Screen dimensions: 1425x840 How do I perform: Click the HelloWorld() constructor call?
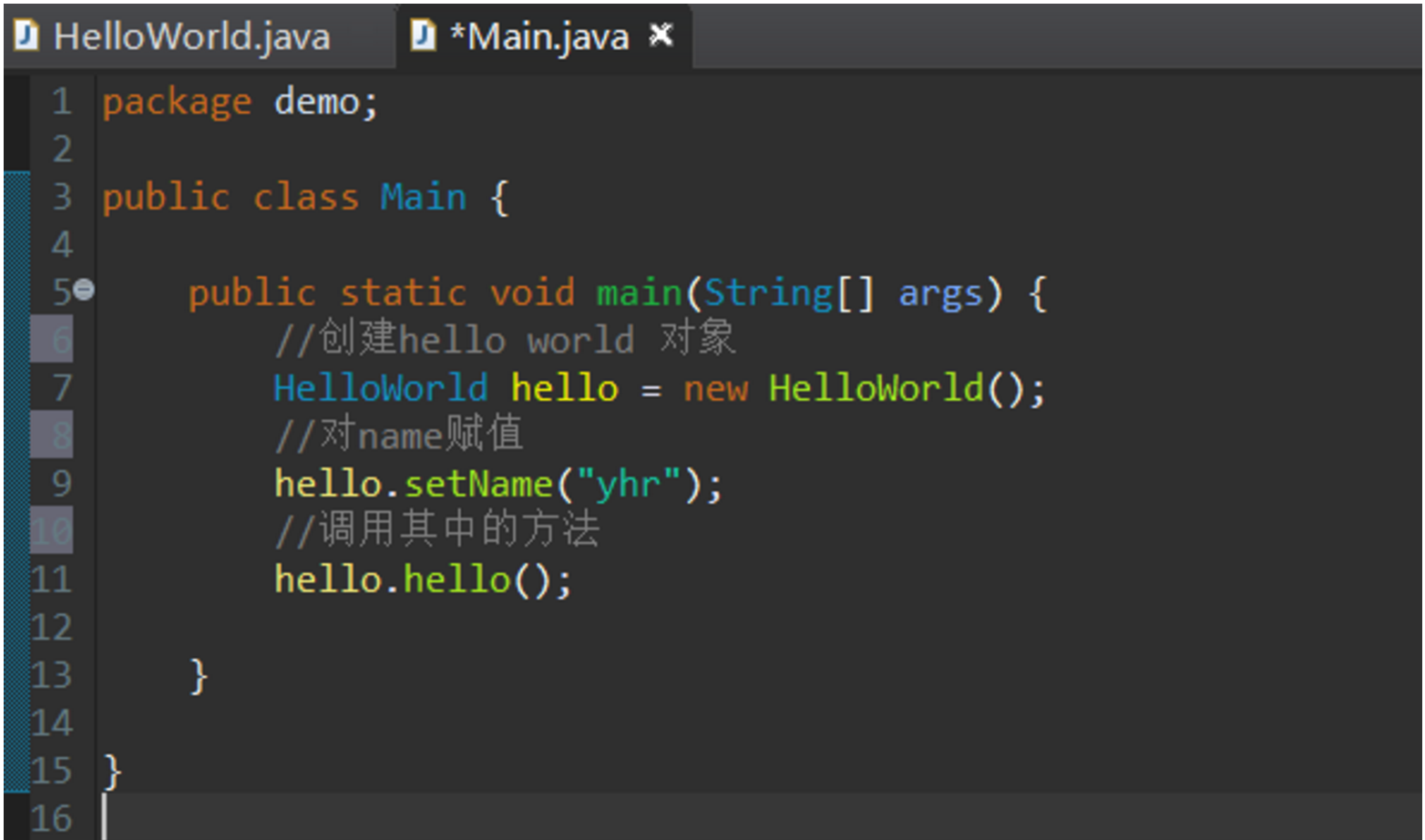pyautogui.click(x=877, y=389)
